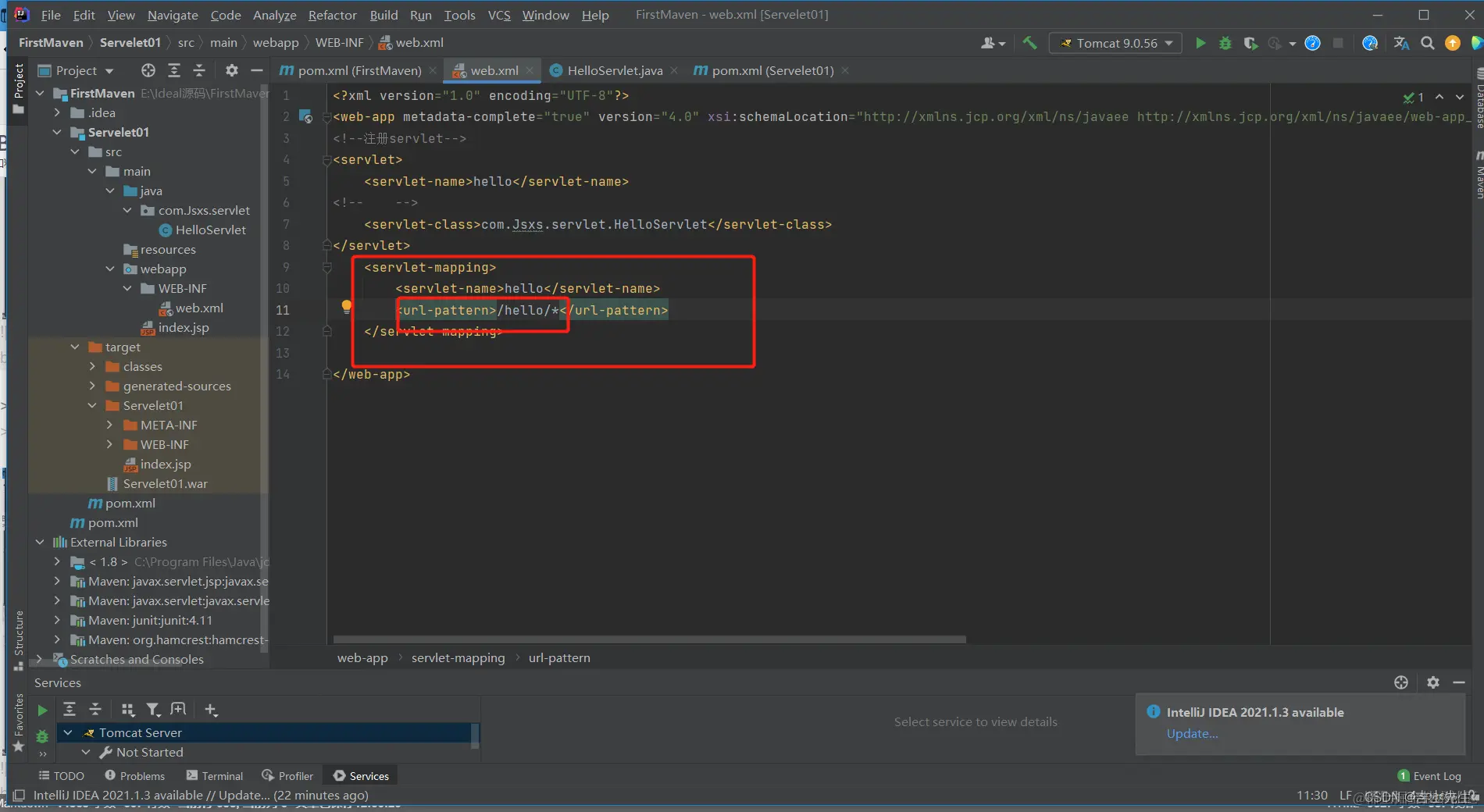Viewport: 1484px width, 812px height.
Task: Open the Tomcat 9.0.56 run configuration dropdown
Action: click(x=1115, y=43)
